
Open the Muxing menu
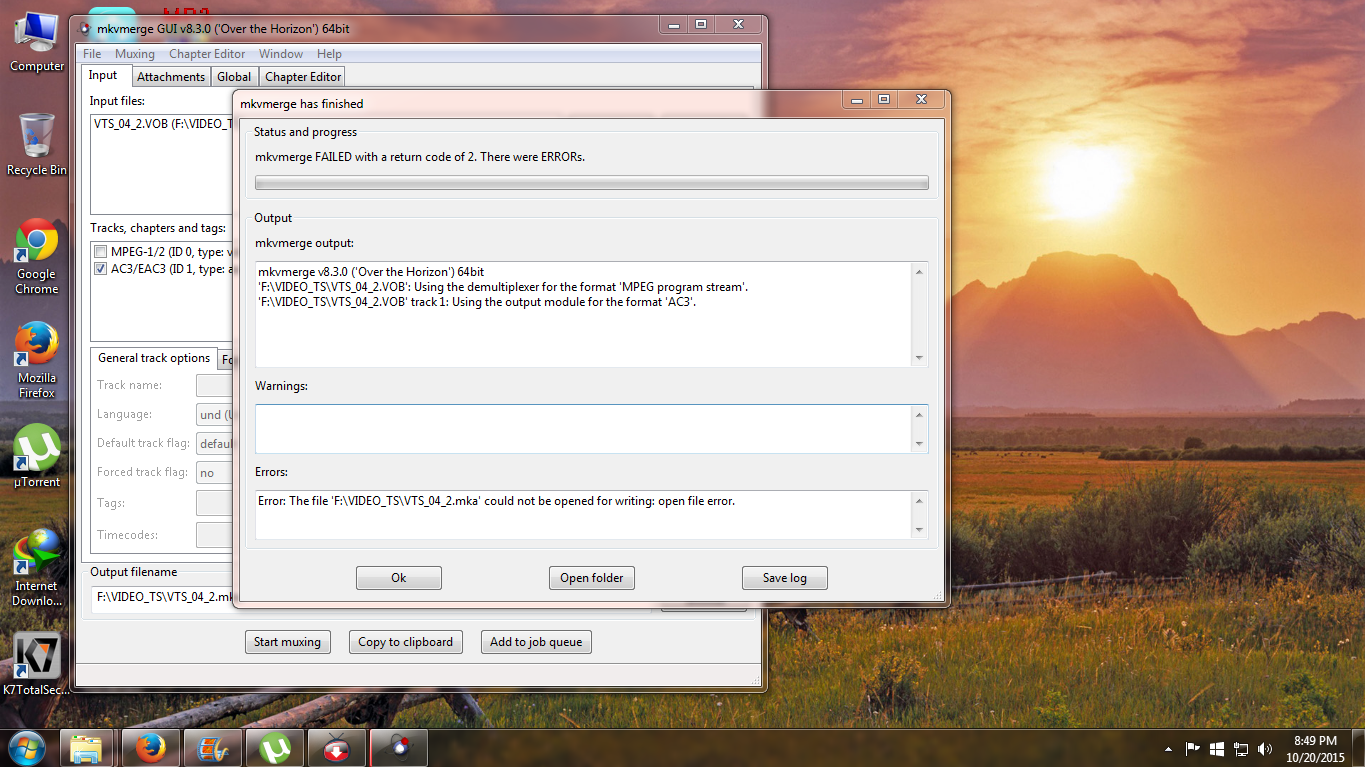(134, 54)
